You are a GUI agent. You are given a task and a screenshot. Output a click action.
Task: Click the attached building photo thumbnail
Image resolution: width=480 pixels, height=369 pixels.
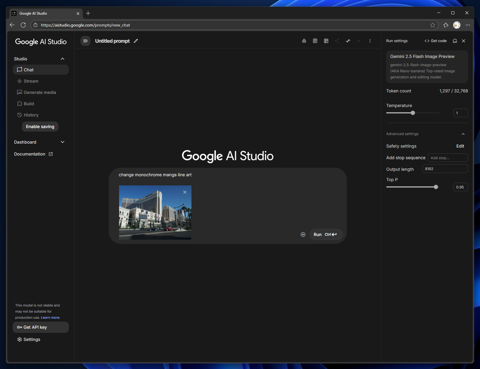click(155, 212)
